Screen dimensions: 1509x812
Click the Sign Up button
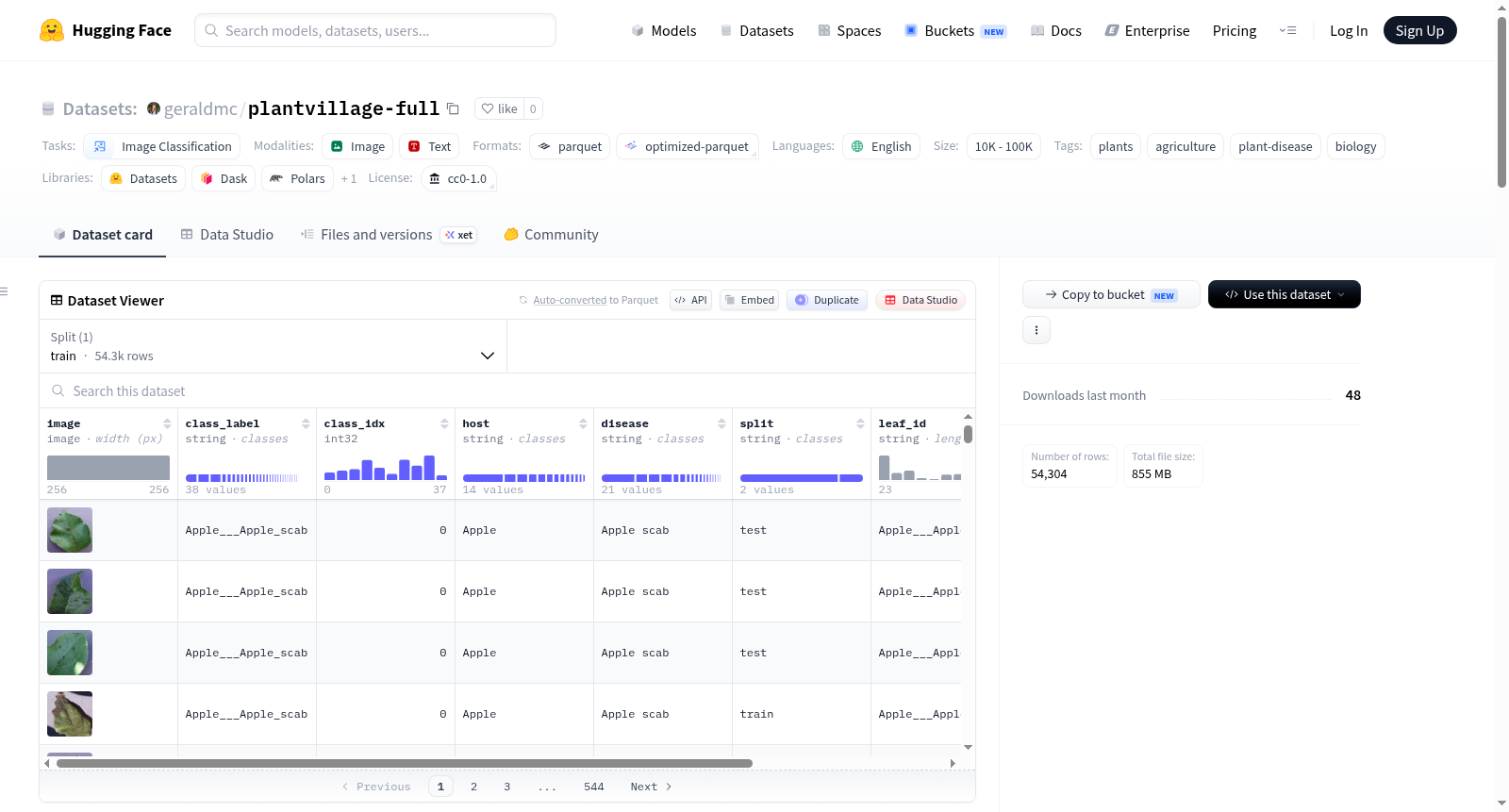click(1419, 30)
